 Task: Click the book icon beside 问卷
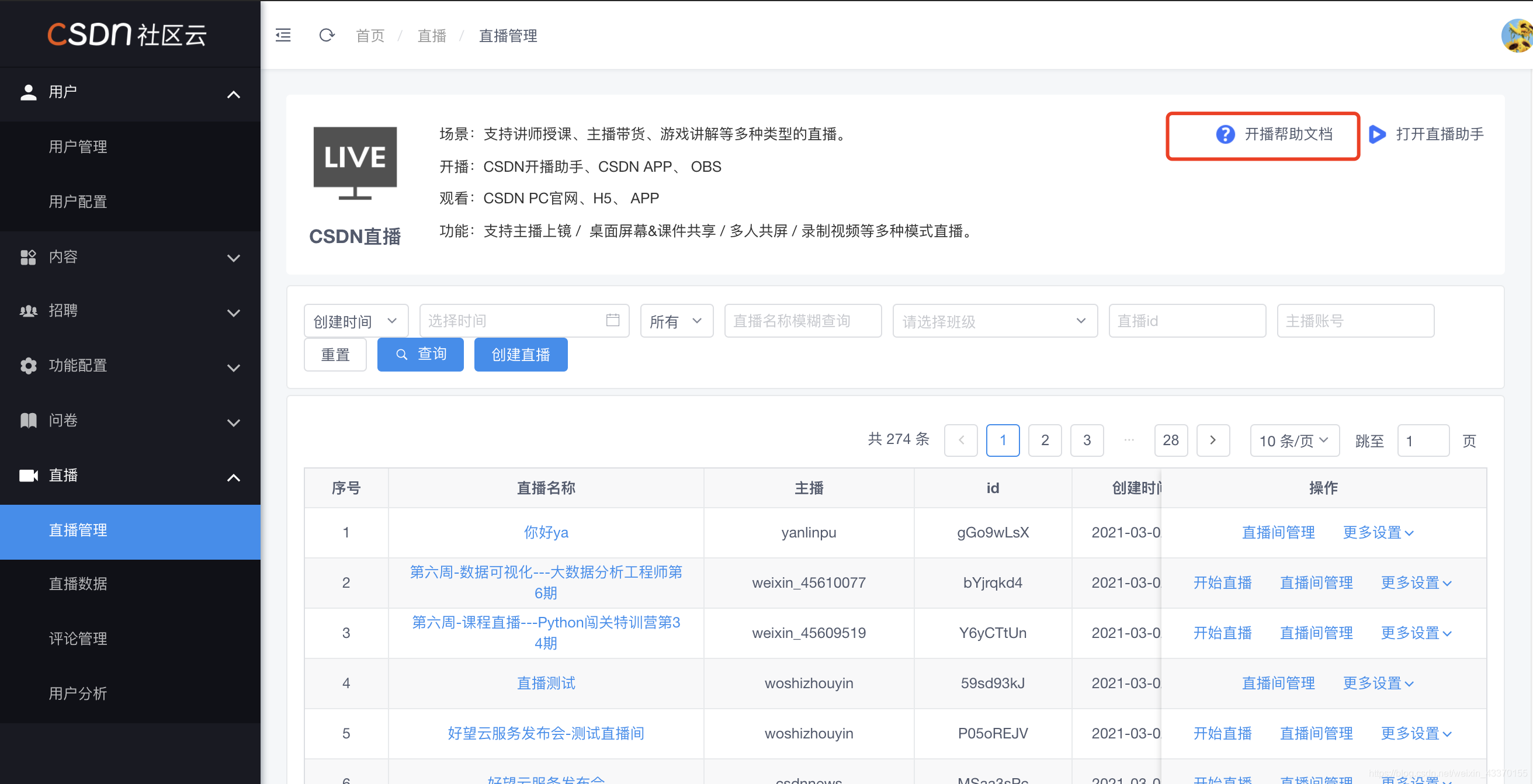click(x=28, y=420)
